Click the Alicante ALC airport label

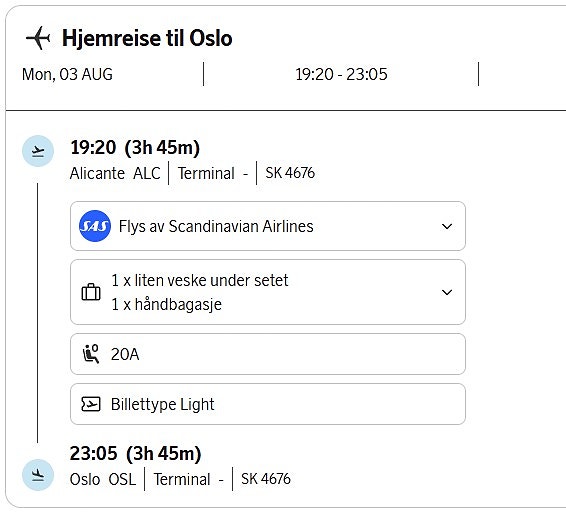[x=115, y=173]
